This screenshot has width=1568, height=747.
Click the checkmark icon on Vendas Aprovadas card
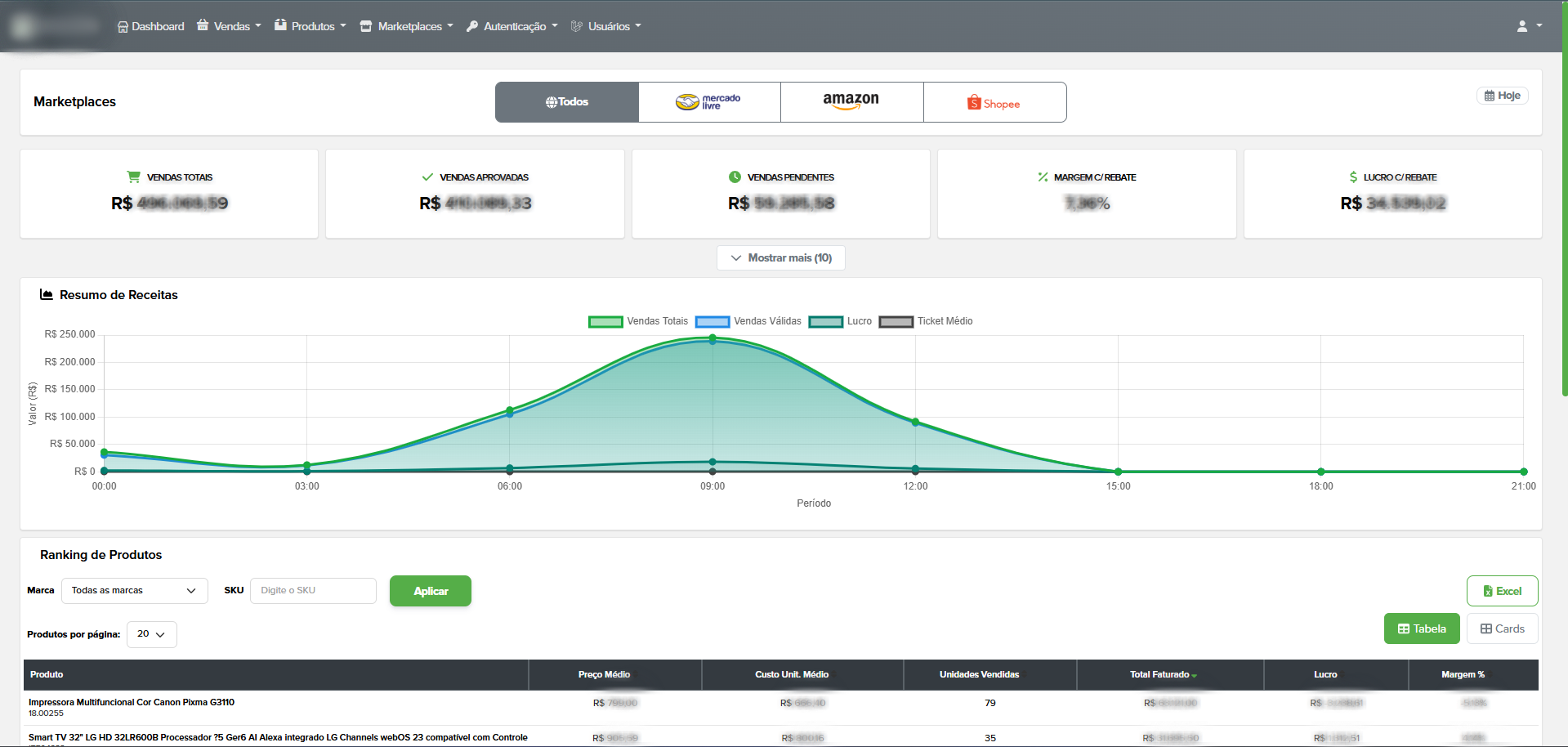(427, 176)
